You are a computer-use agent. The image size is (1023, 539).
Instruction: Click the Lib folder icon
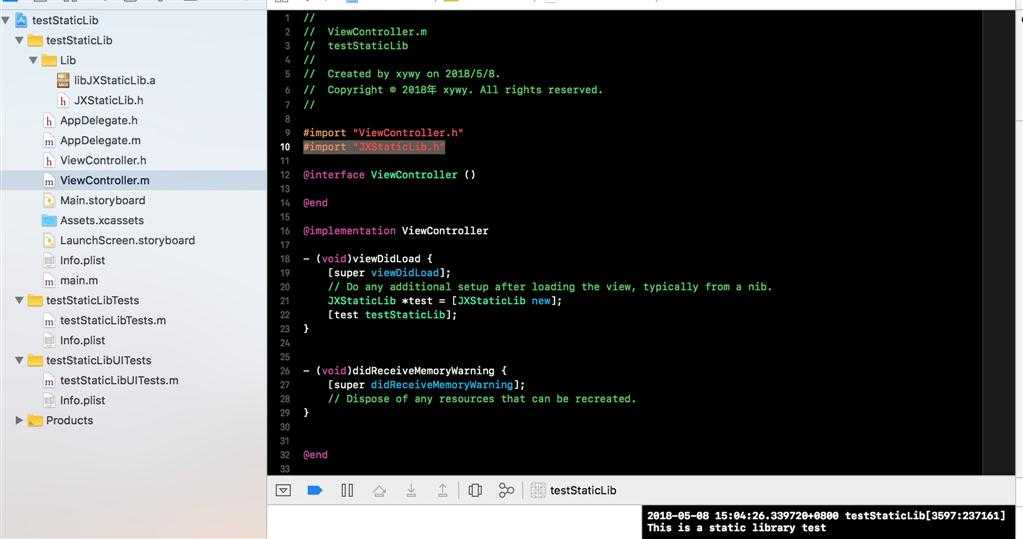(49, 60)
